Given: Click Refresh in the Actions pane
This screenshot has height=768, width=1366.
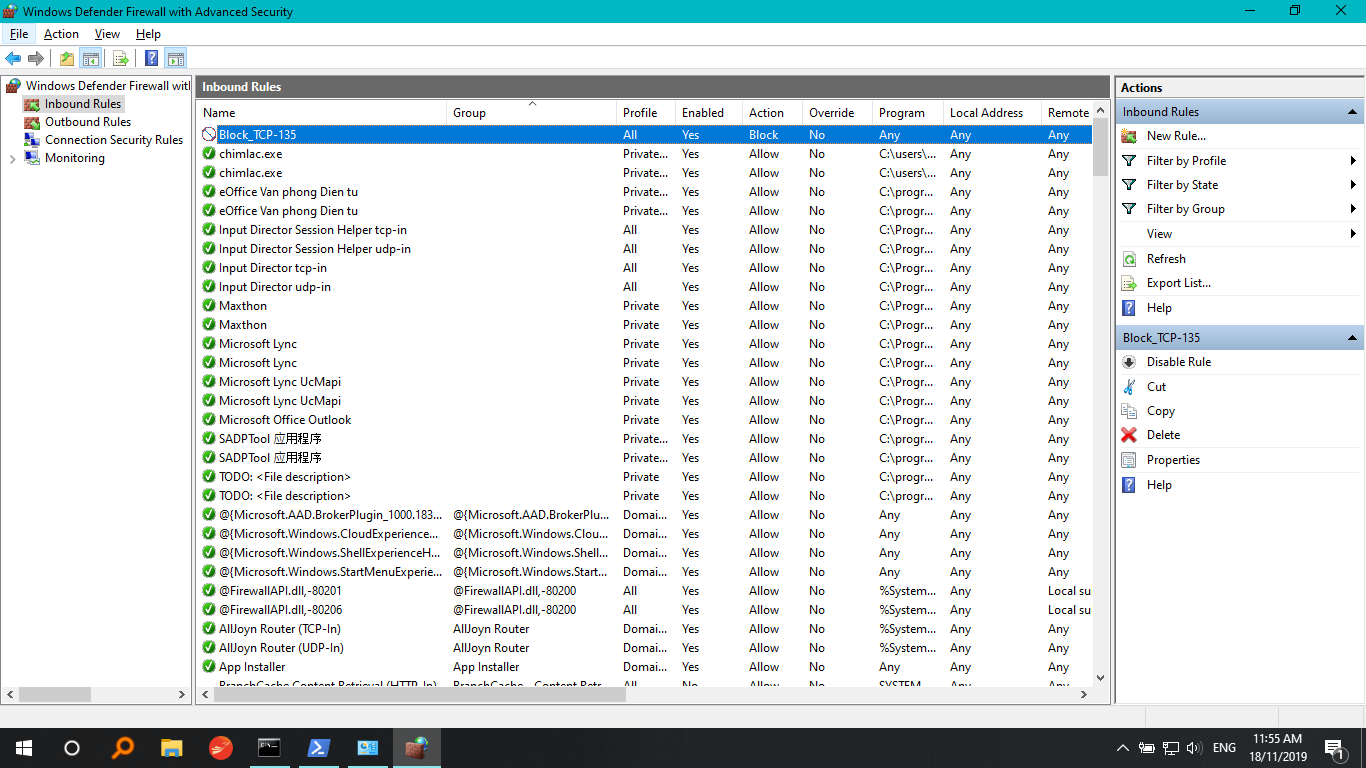Looking at the screenshot, I should [1166, 259].
